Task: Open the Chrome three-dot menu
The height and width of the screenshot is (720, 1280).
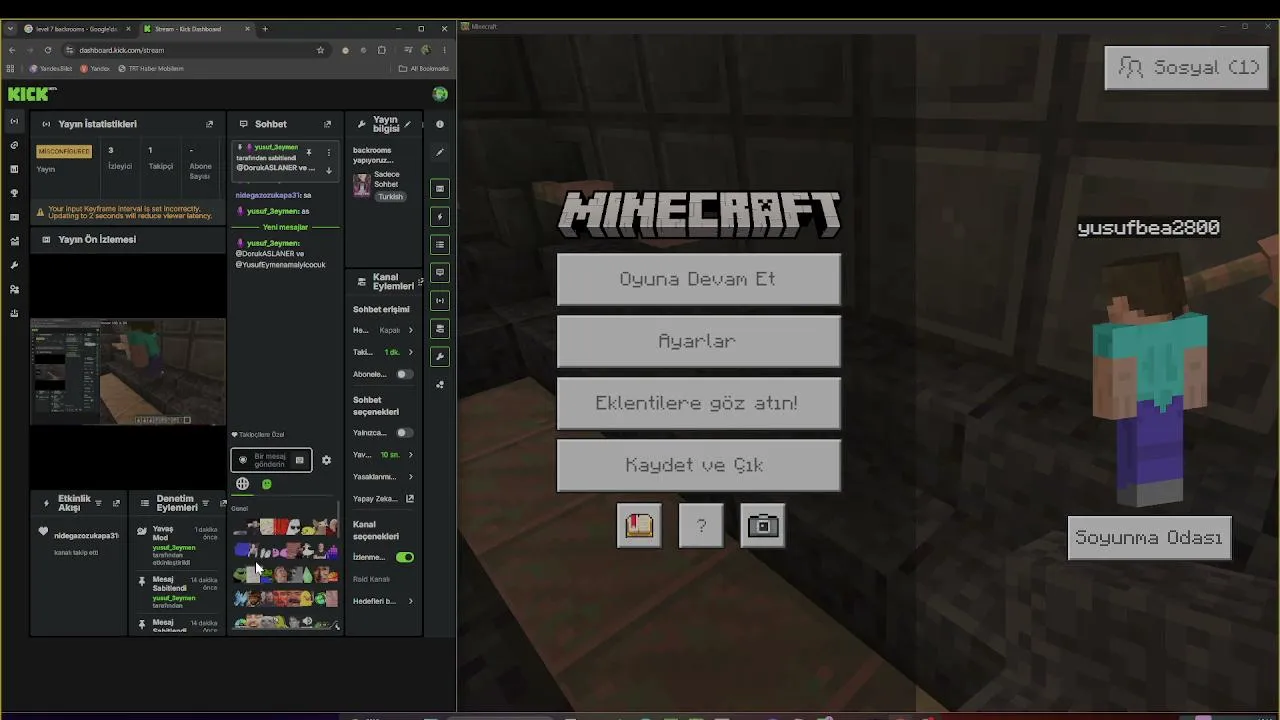Action: 445,50
